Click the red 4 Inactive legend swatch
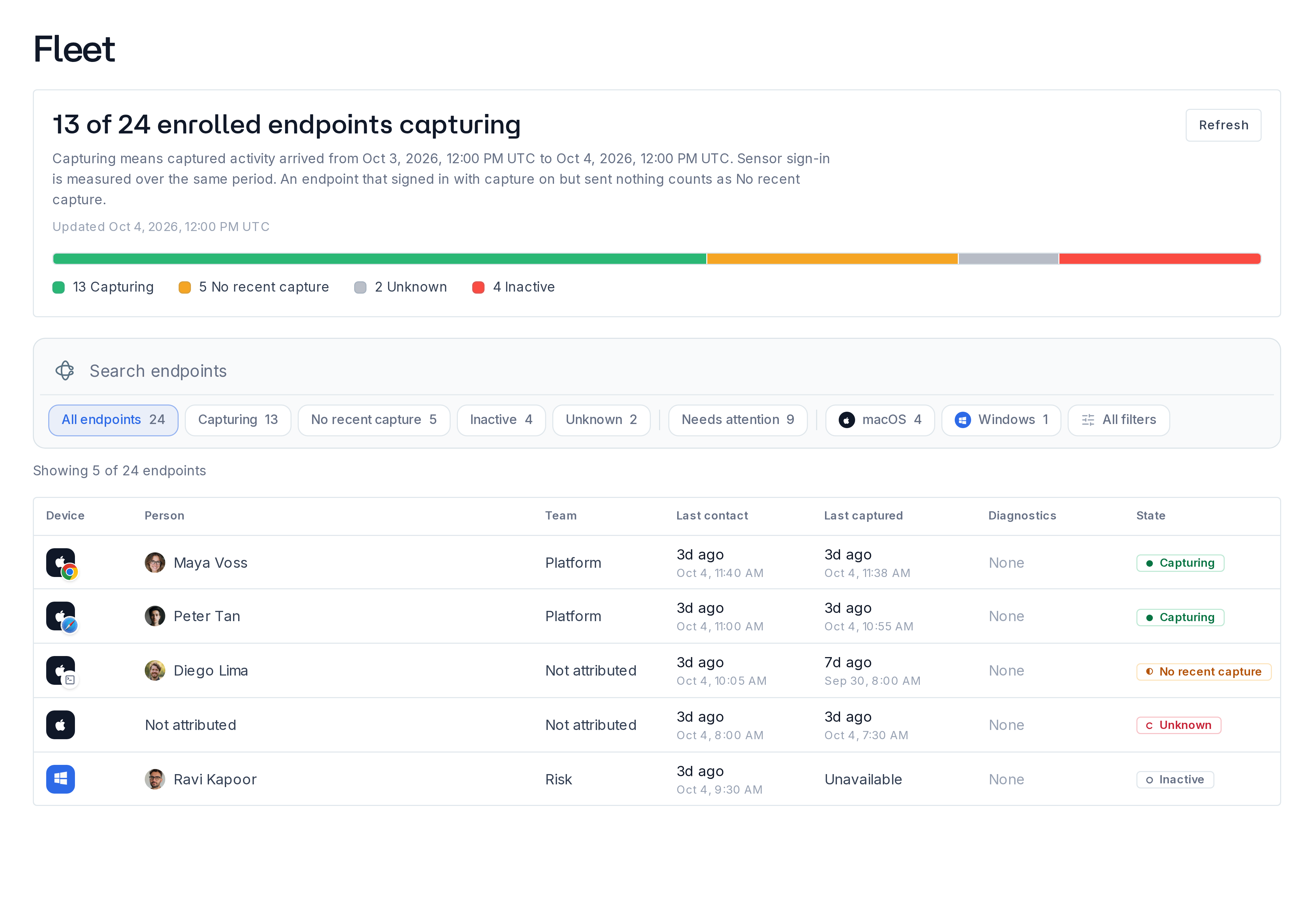Screen dimensions: 1314x924 (x=478, y=287)
